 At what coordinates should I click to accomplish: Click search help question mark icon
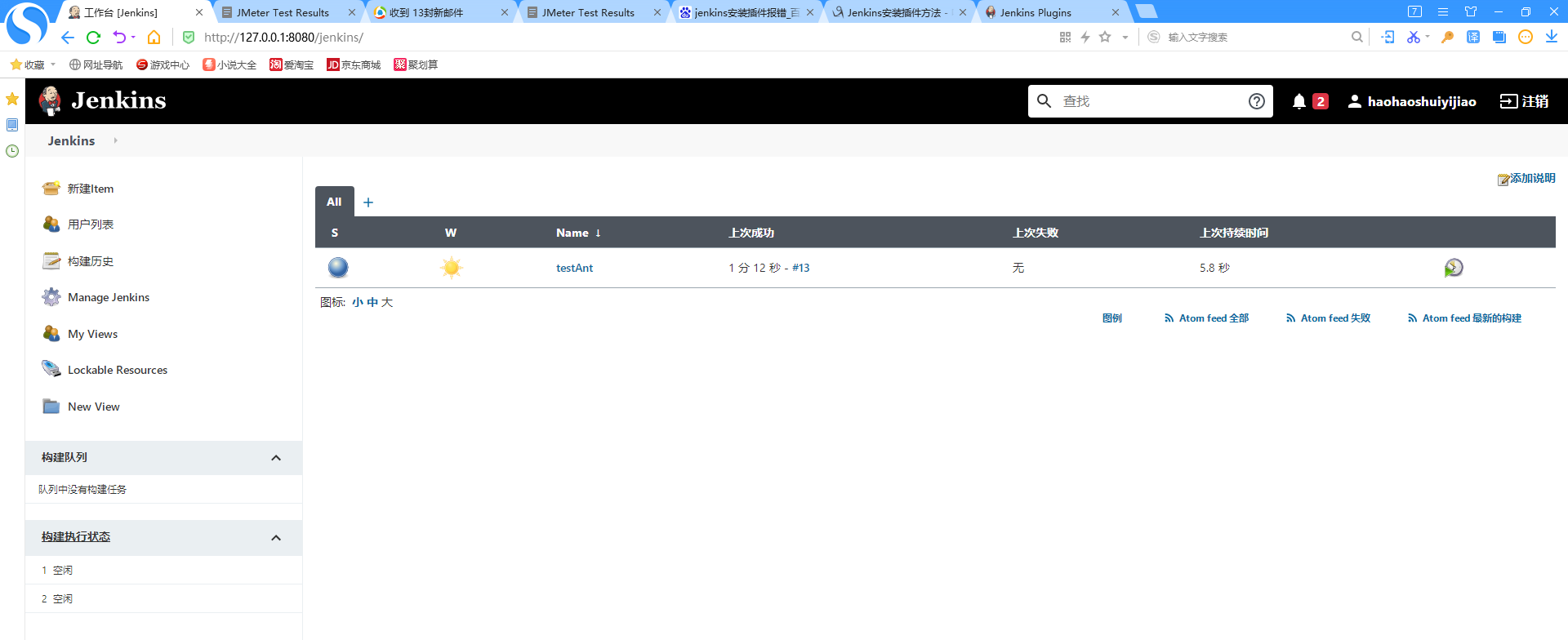coord(1257,101)
